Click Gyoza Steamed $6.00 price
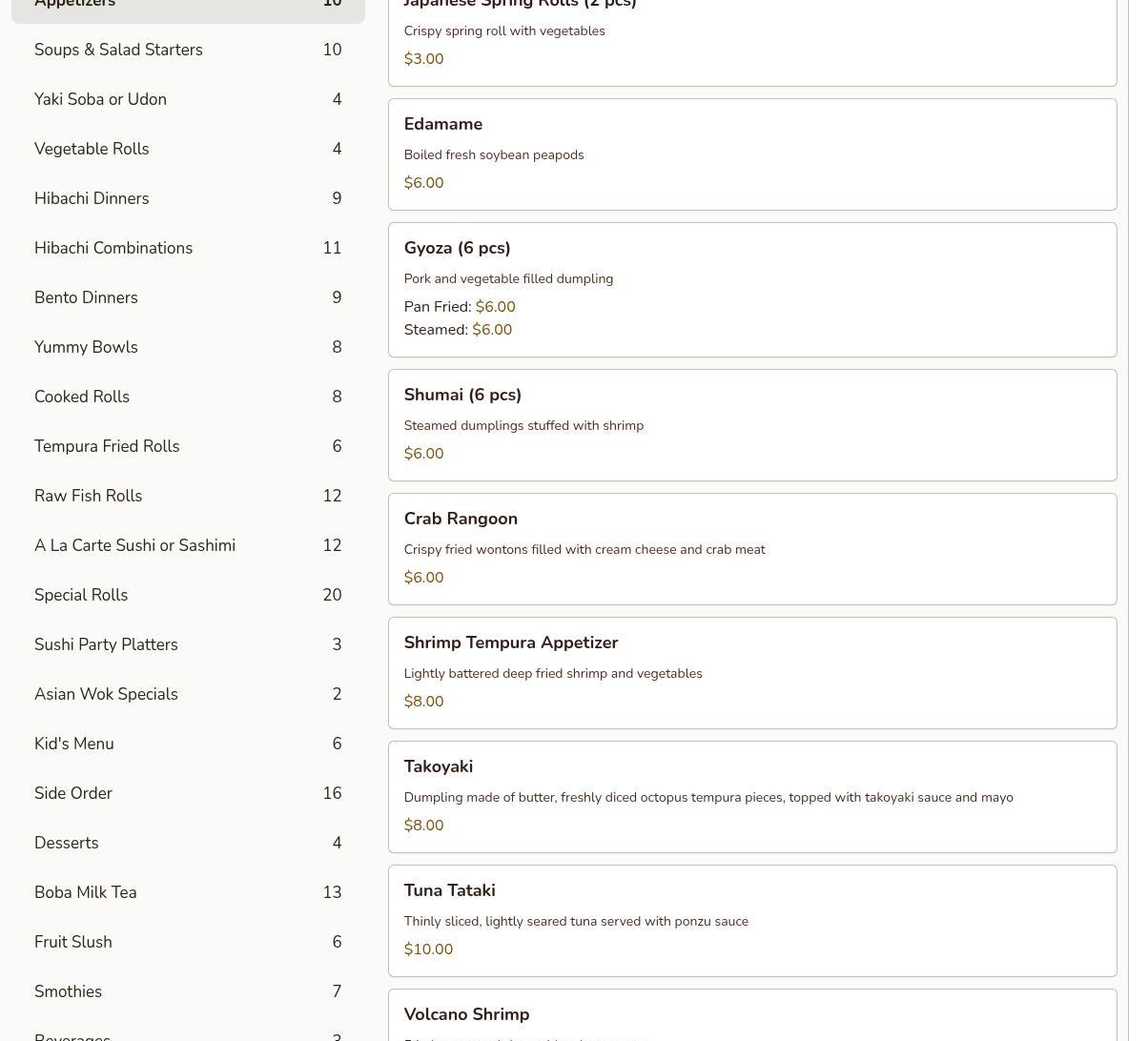 click(x=492, y=330)
